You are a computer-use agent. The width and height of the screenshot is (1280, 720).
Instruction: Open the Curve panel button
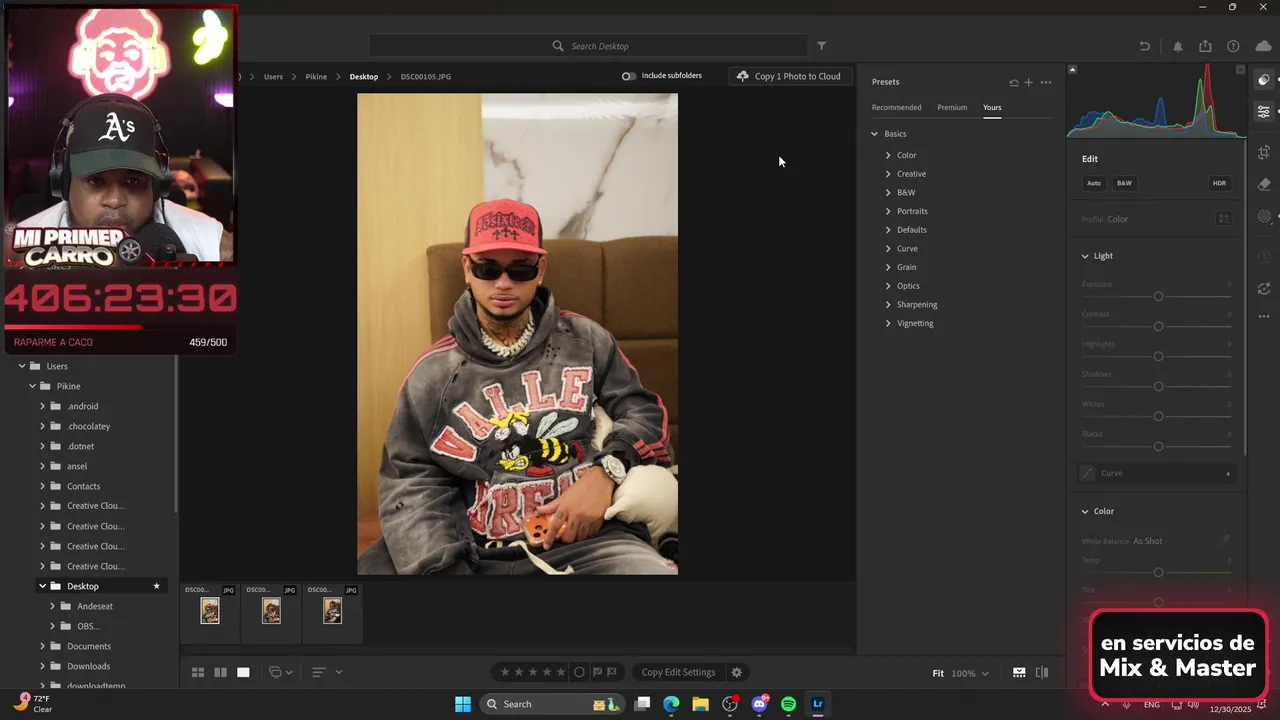coord(1157,473)
